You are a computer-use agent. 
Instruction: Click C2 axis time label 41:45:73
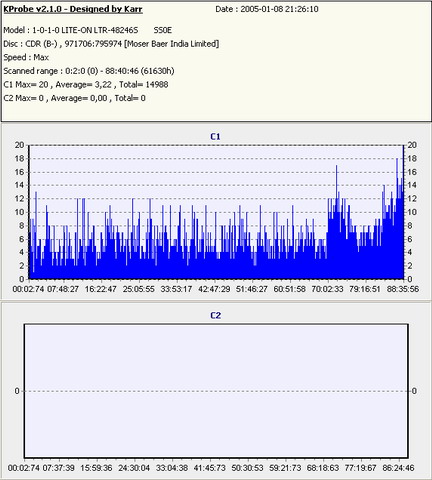[209, 468]
